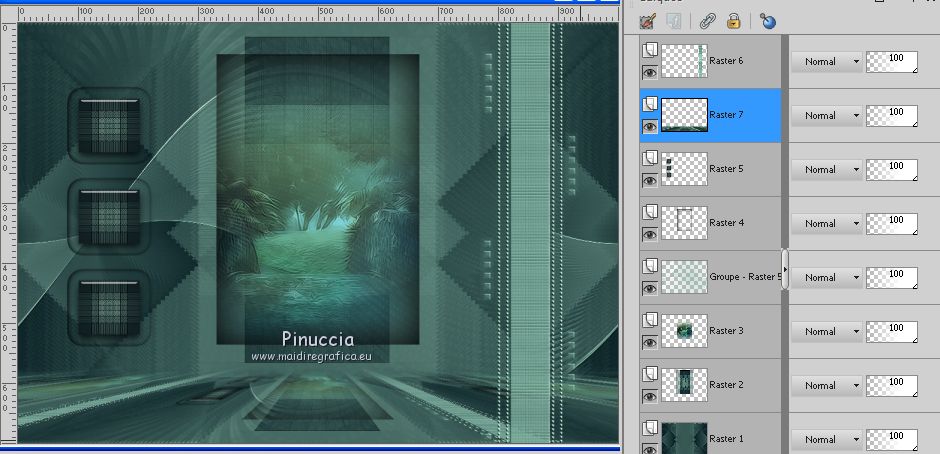The height and width of the screenshot is (454, 940).
Task: Open the Lock transparency padlock icon
Action: pyautogui.click(x=733, y=22)
